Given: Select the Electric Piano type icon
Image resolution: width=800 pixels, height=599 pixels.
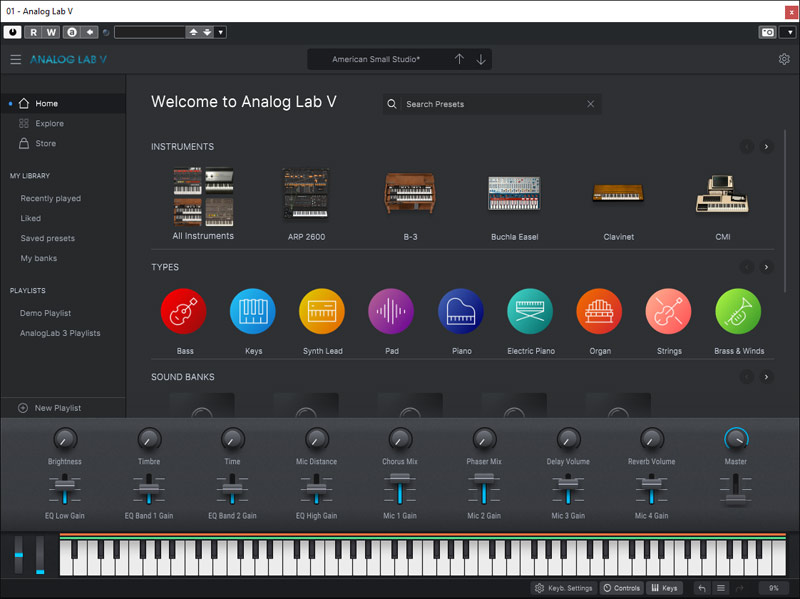Looking at the screenshot, I should pos(530,312).
